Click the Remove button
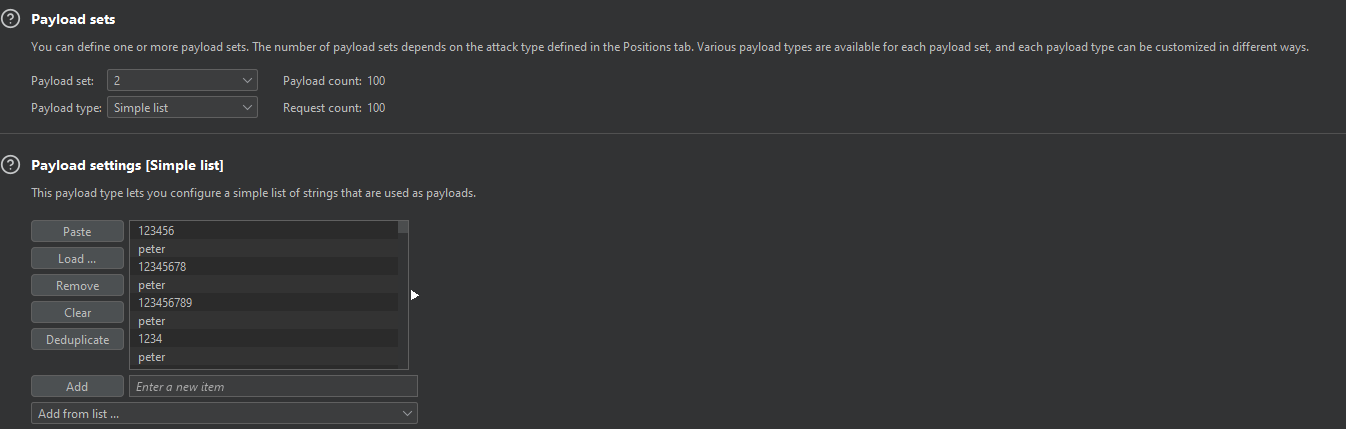The height and width of the screenshot is (429, 1346). (77, 286)
